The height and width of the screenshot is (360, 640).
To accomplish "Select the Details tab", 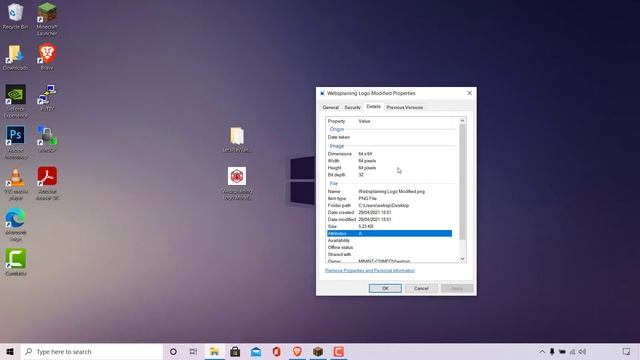I will [x=373, y=107].
